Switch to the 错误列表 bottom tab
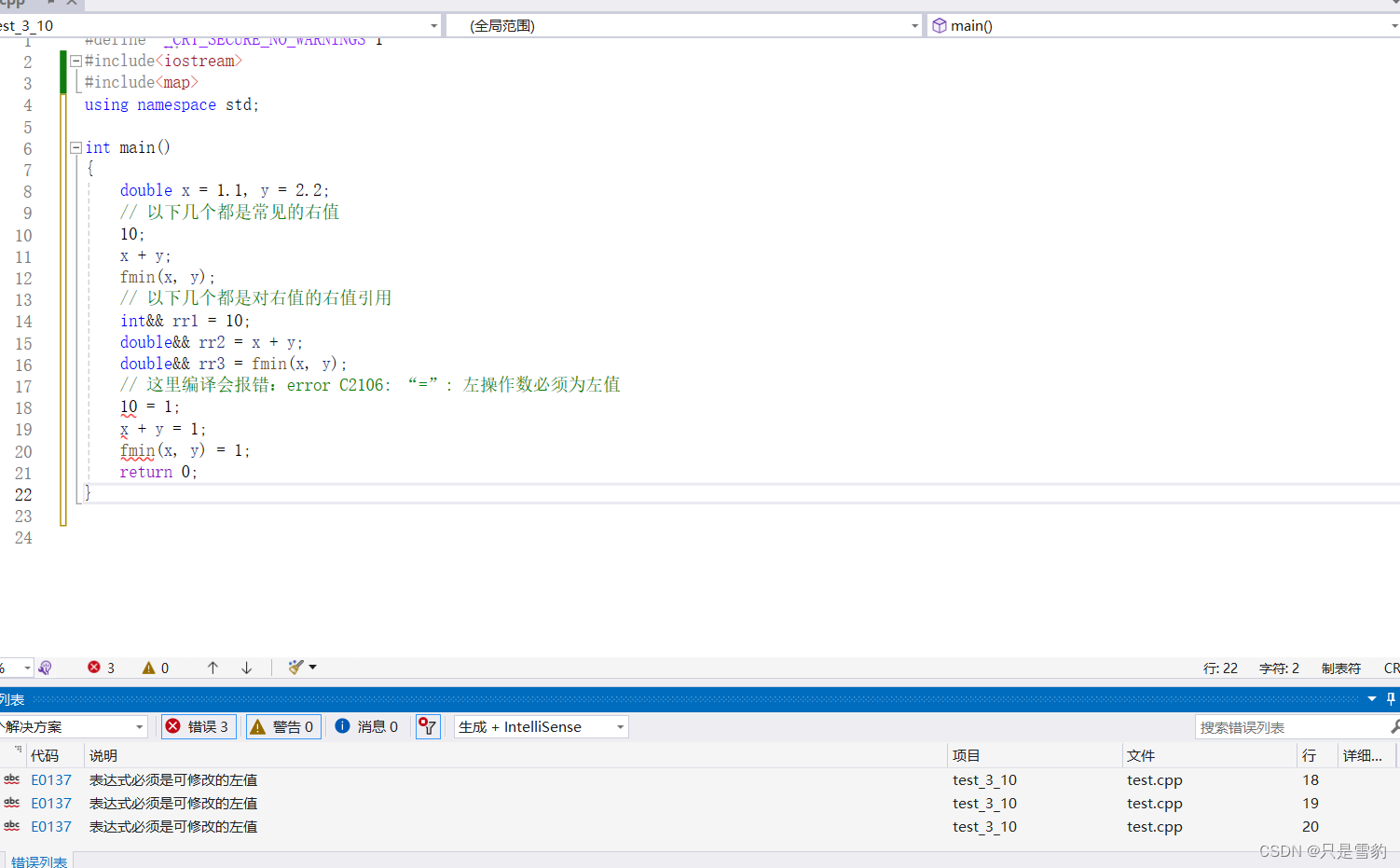The height and width of the screenshot is (868, 1400). click(x=38, y=861)
